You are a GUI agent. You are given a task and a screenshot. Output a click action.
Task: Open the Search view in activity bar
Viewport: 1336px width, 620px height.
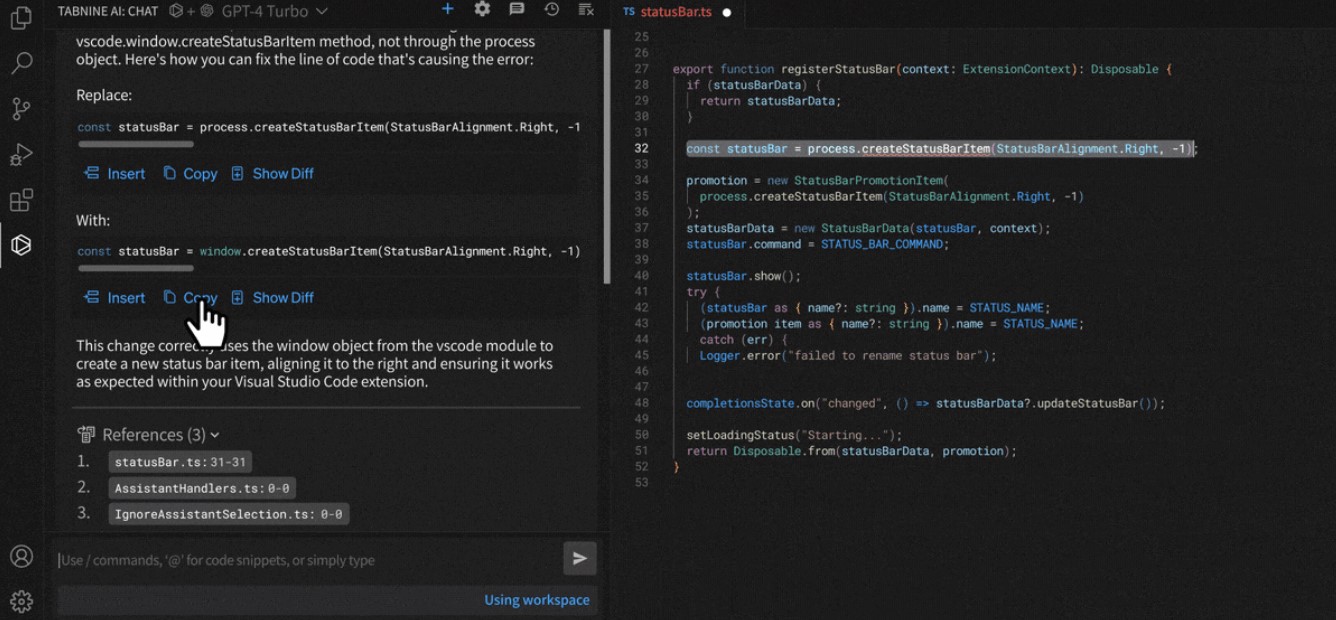pos(21,64)
